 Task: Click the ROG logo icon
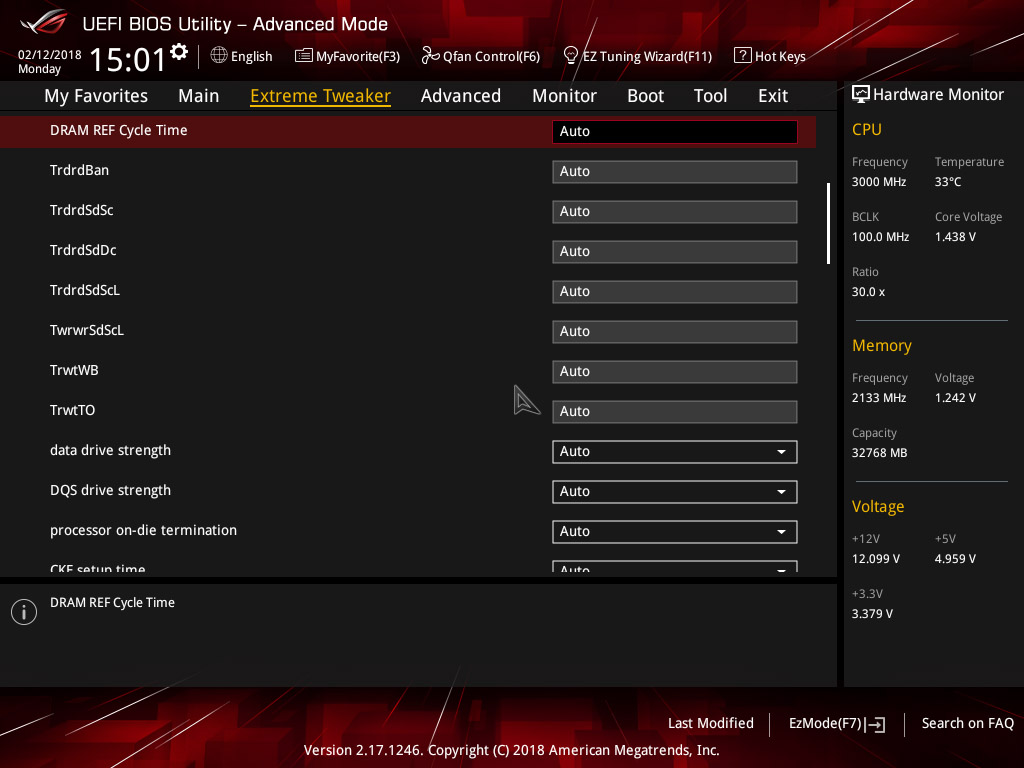[44, 22]
